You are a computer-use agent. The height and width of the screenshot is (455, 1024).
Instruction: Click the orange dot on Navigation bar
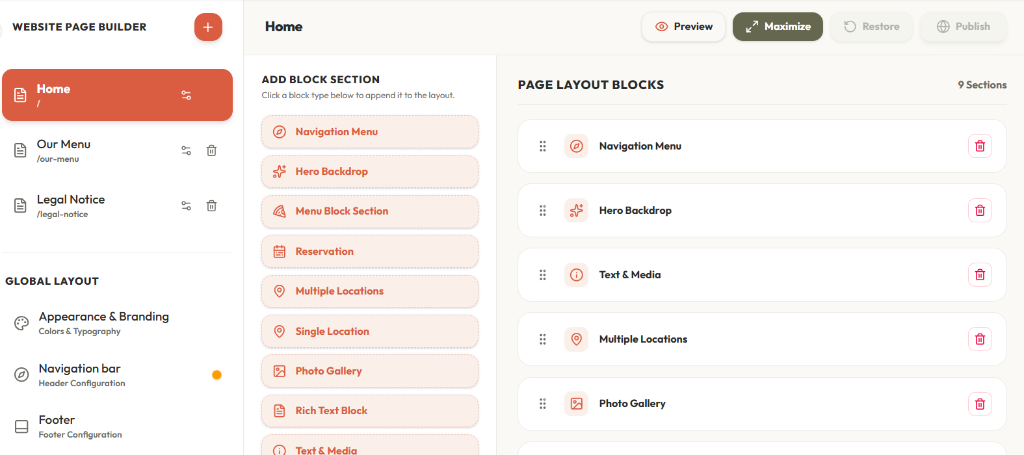click(217, 375)
